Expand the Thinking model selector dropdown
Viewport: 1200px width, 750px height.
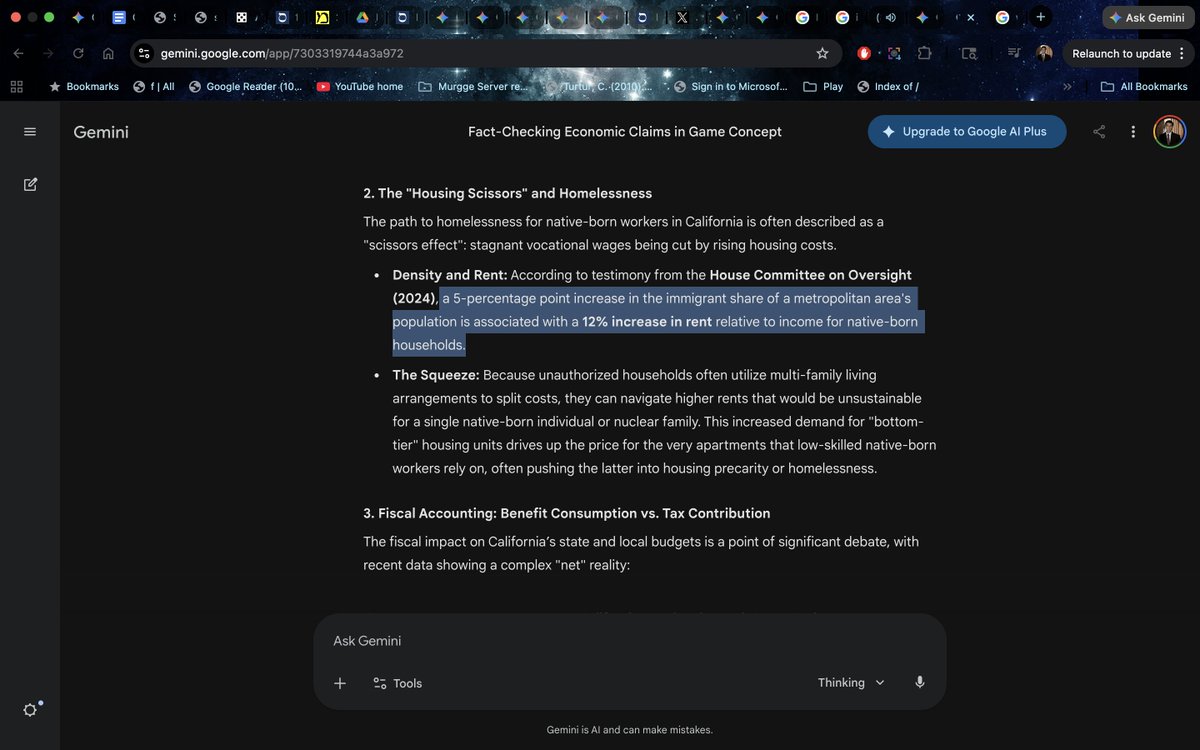pyautogui.click(x=851, y=683)
